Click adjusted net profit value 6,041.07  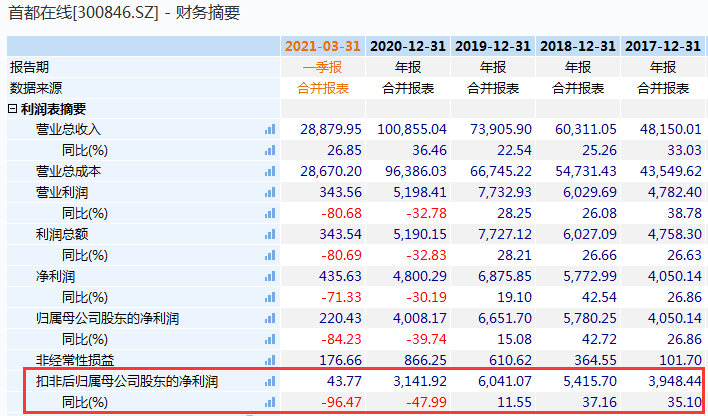pyautogui.click(x=505, y=382)
